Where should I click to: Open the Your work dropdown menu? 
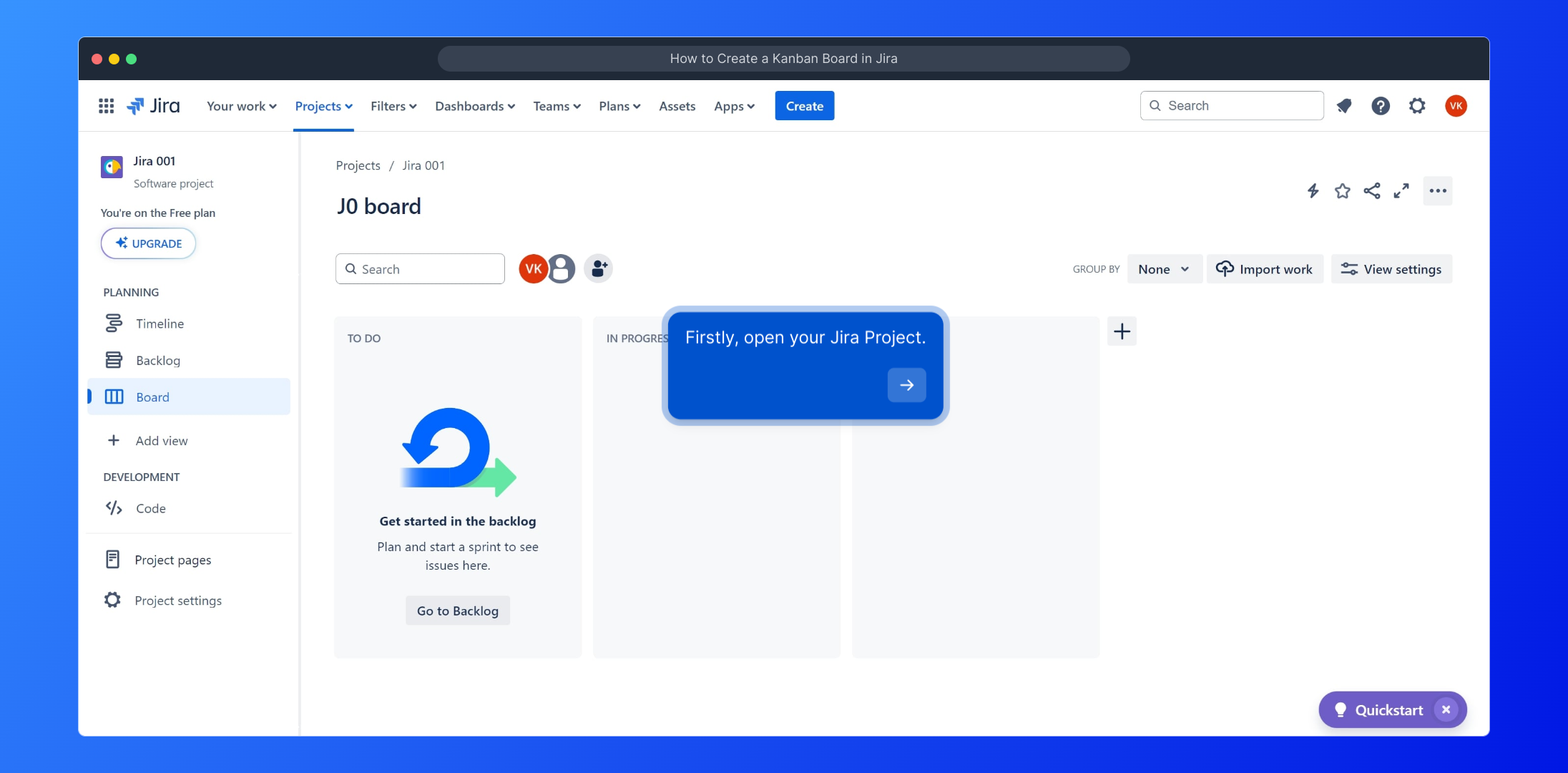(x=241, y=106)
